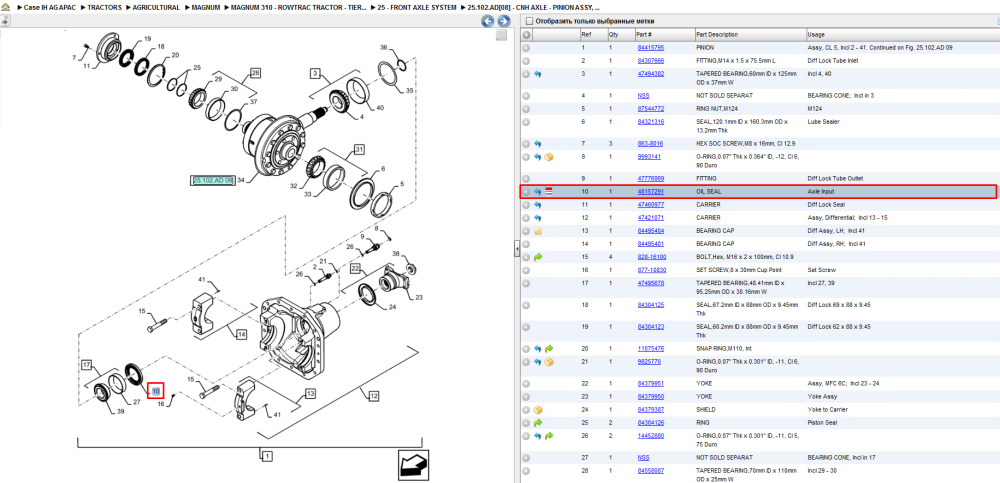Enable the 'Отобразить только выбранные метки' checkbox
This screenshot has width=1000, height=483.
[x=527, y=21]
